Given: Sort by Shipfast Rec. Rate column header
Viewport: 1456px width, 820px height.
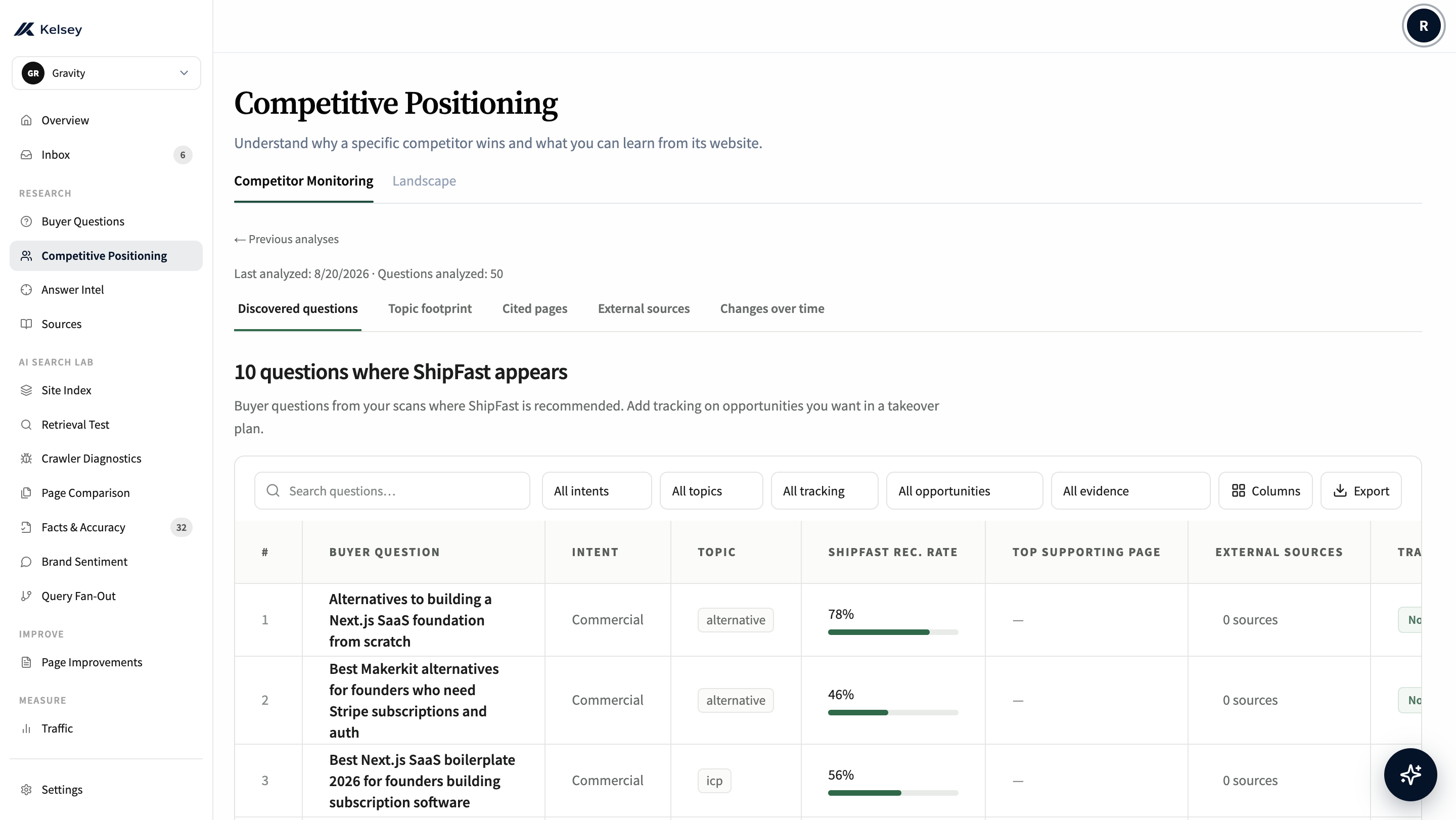Looking at the screenshot, I should (893, 552).
